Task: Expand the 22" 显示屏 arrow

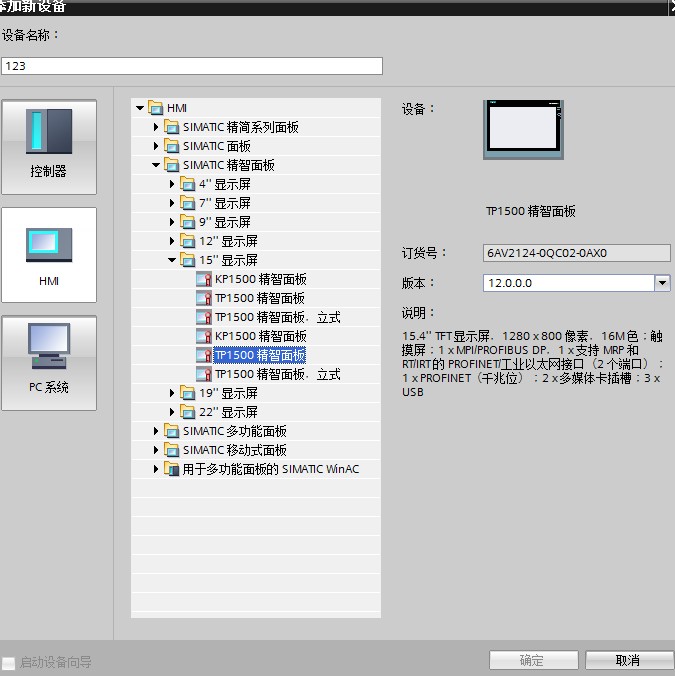Action: click(172, 412)
